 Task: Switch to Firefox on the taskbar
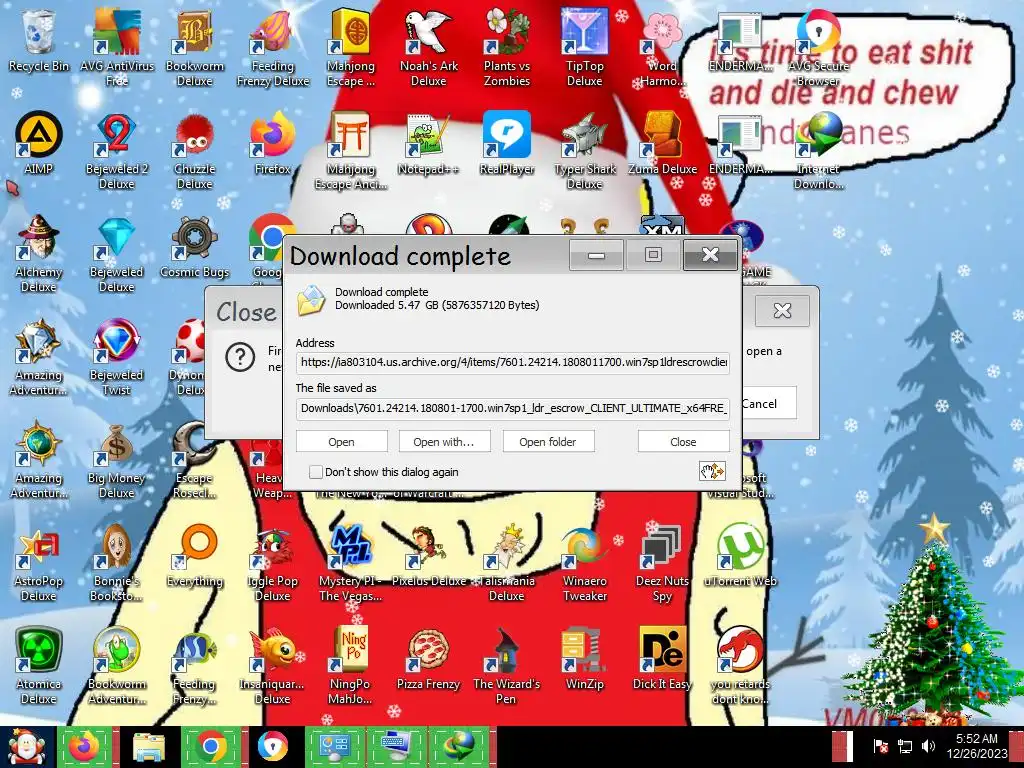click(x=86, y=747)
